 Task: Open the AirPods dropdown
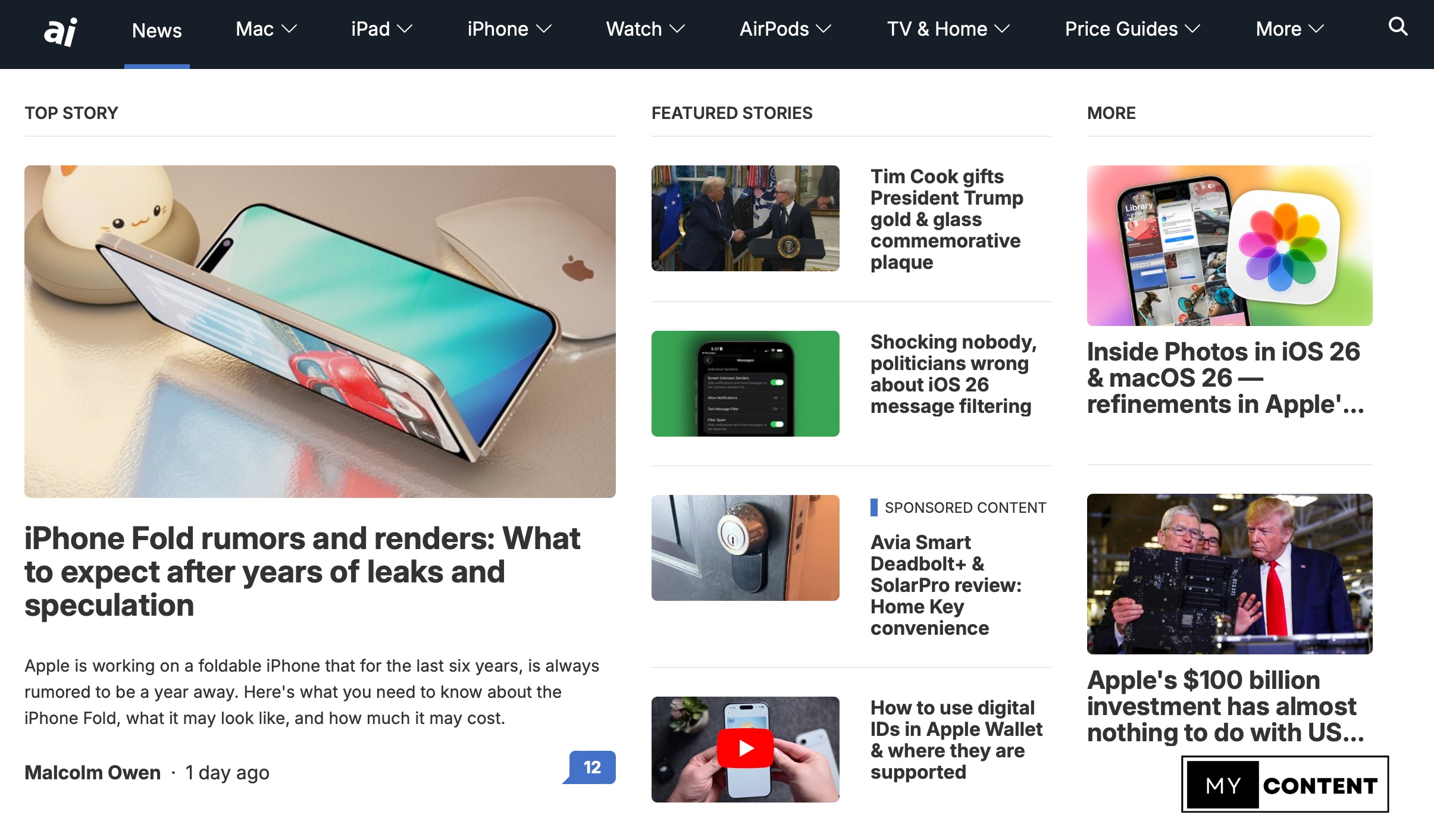click(x=785, y=29)
